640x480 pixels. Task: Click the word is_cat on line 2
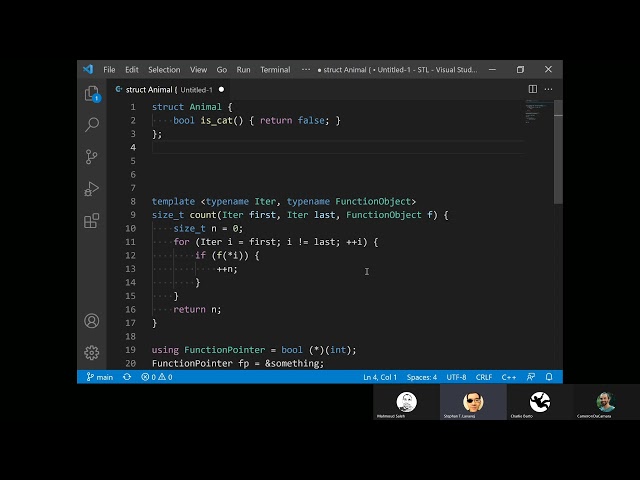click(x=216, y=120)
